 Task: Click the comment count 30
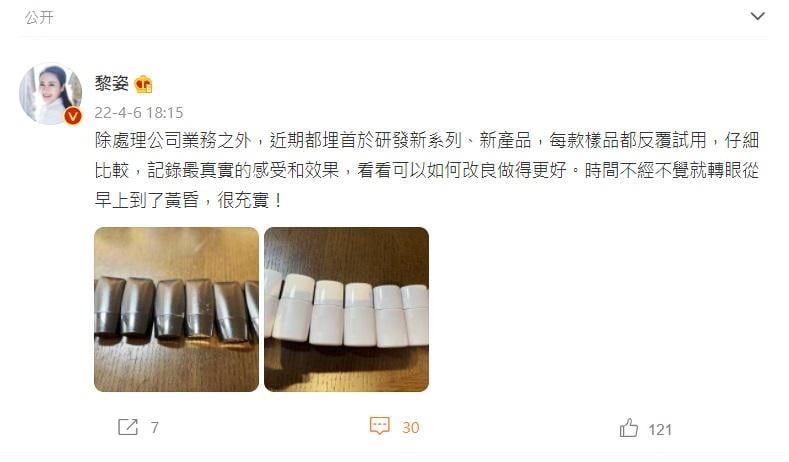[x=411, y=428]
